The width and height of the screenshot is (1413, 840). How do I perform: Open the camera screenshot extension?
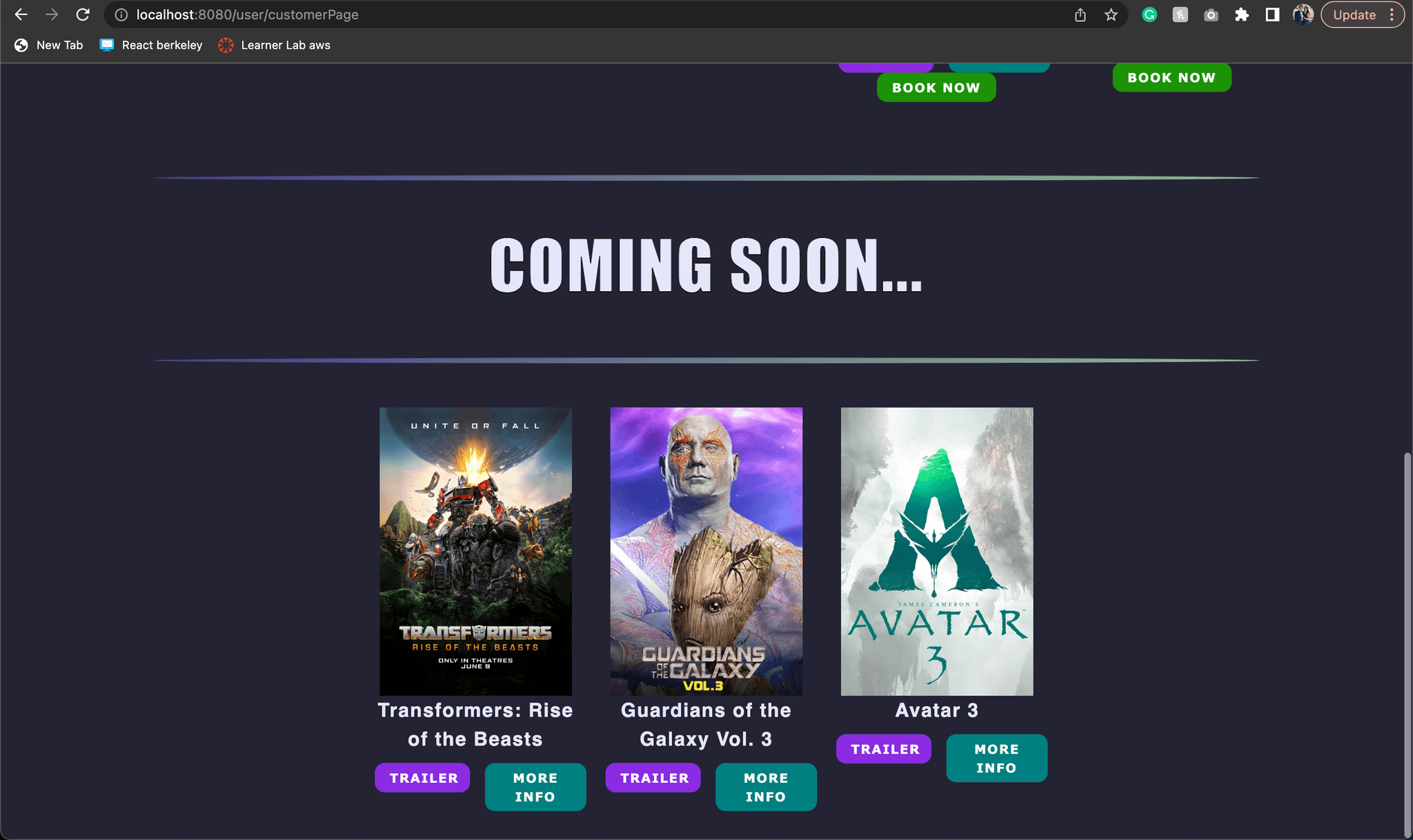tap(1211, 14)
